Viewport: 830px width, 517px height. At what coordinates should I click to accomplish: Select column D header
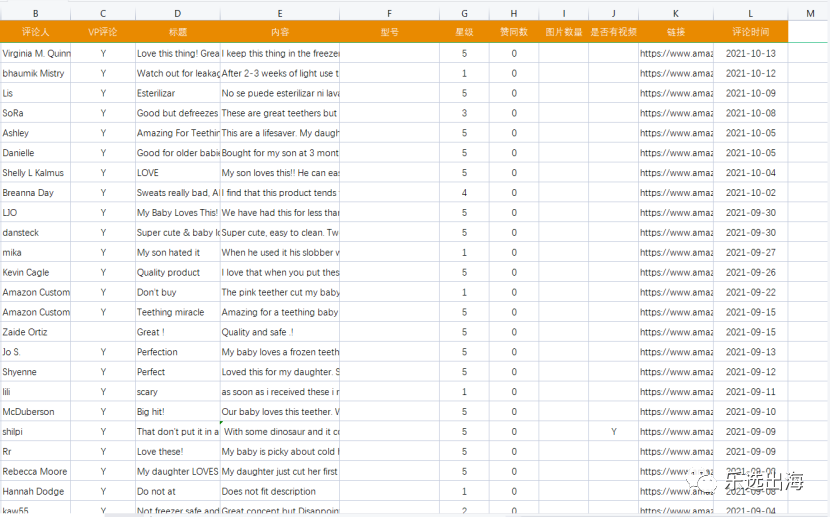[177, 13]
